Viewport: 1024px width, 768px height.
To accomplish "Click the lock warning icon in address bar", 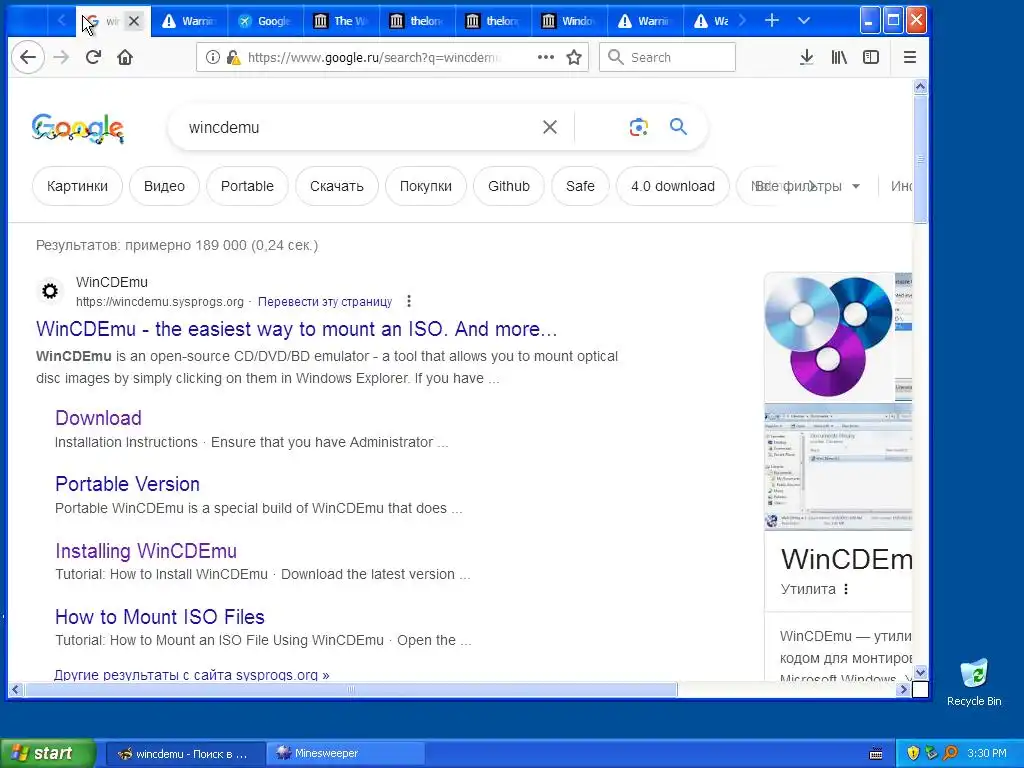I will 233,57.
